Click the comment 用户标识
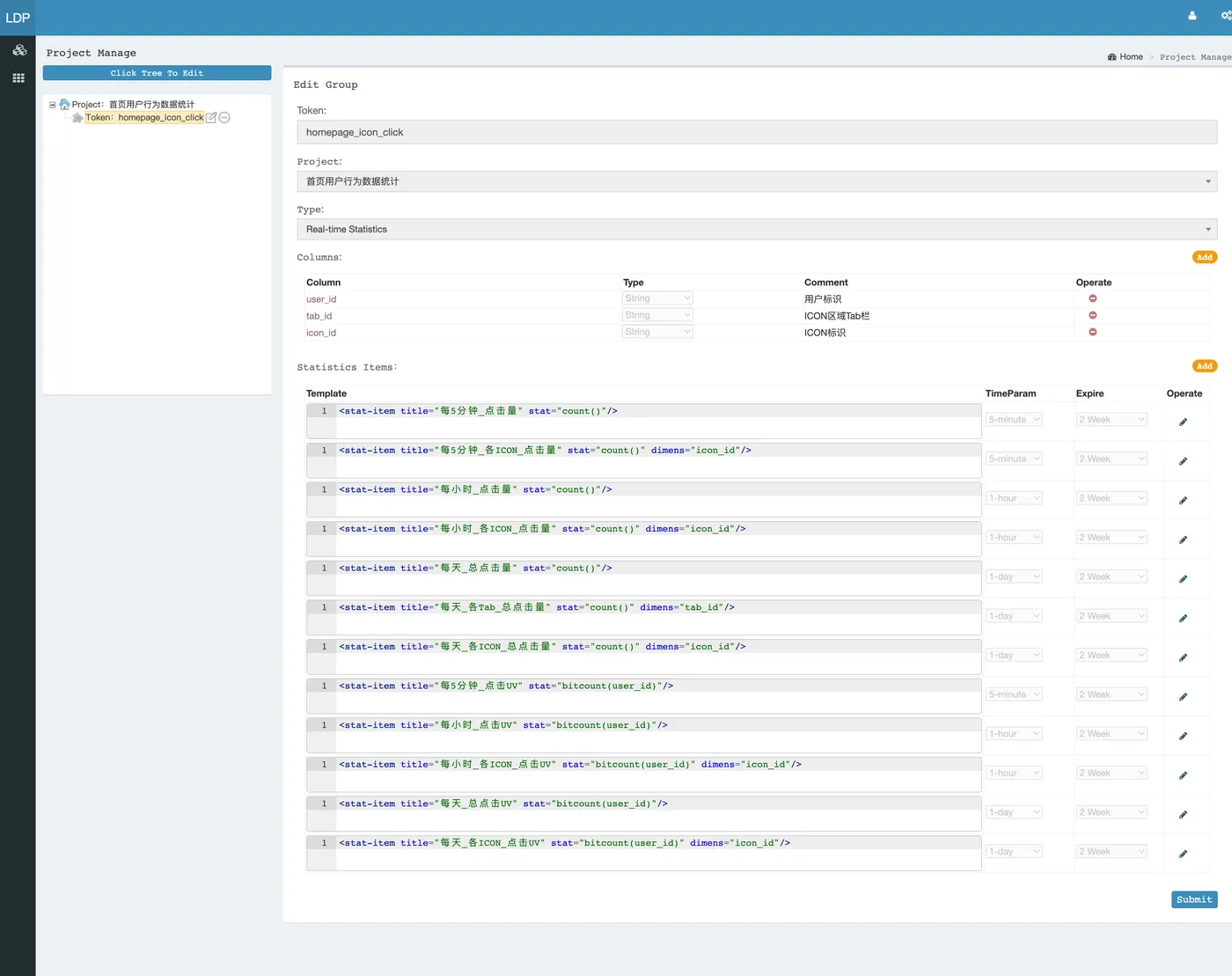Viewport: 1232px width, 976px height. point(823,299)
